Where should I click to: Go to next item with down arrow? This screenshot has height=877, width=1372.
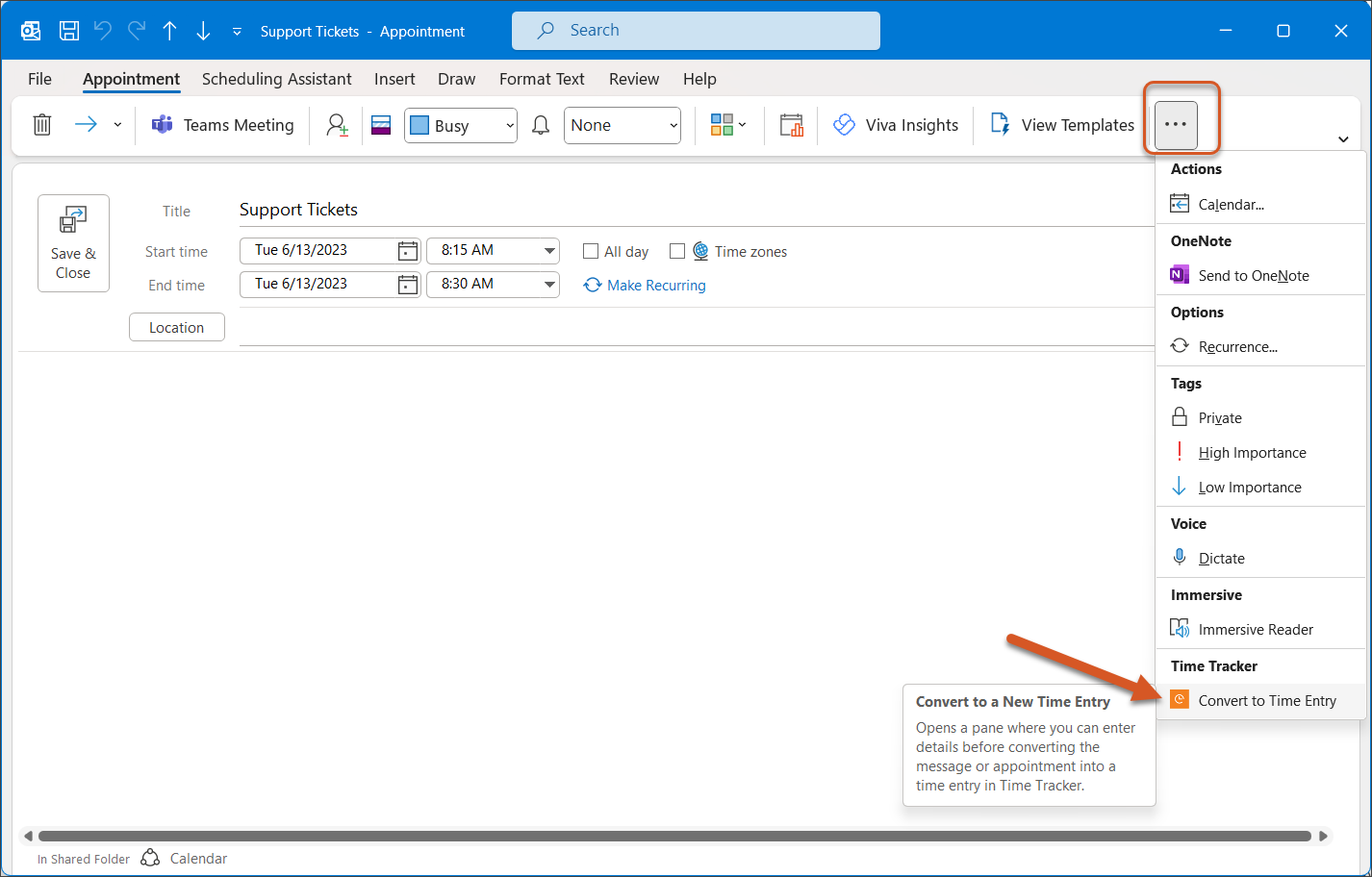[203, 31]
